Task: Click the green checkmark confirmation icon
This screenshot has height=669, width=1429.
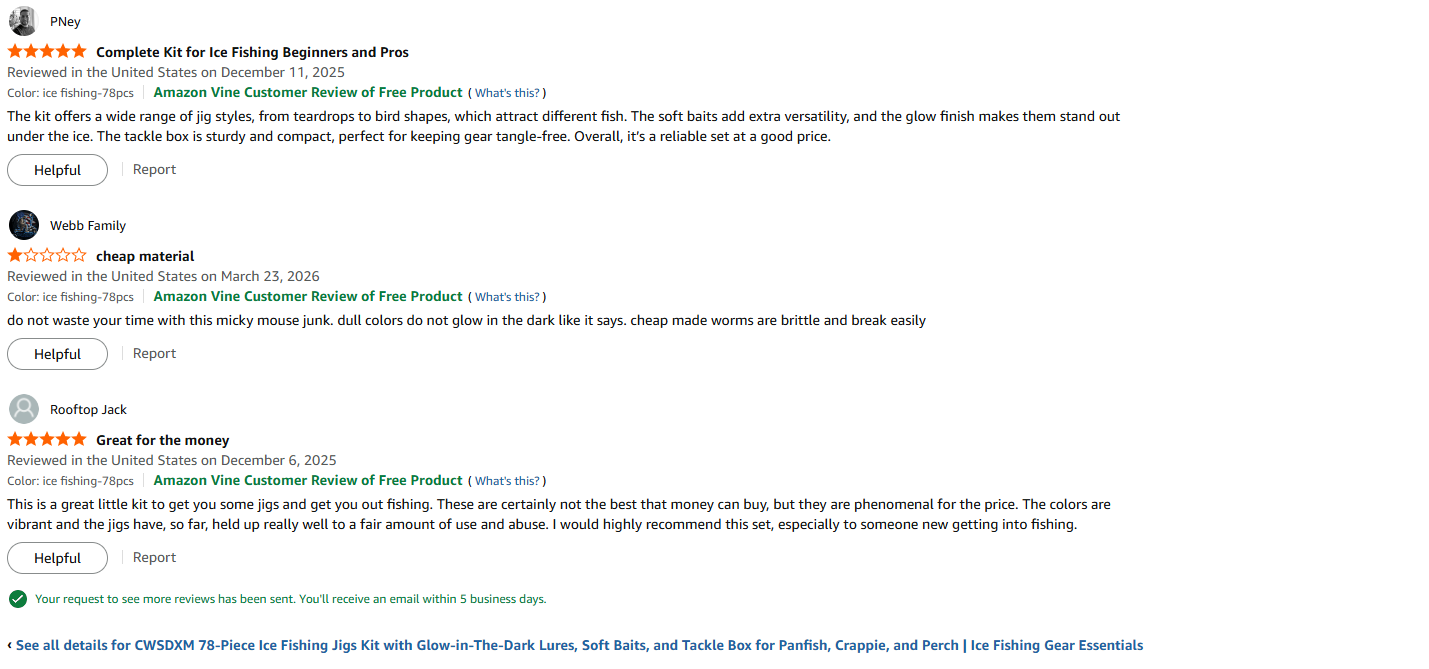Action: click(17, 599)
